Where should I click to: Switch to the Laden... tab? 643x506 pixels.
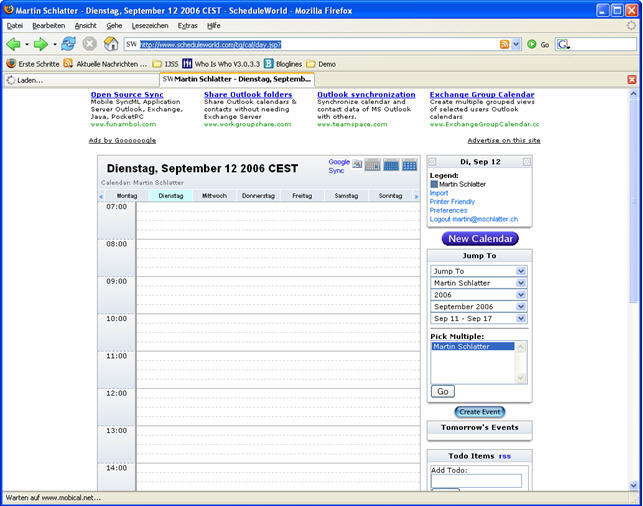pyautogui.click(x=81, y=80)
